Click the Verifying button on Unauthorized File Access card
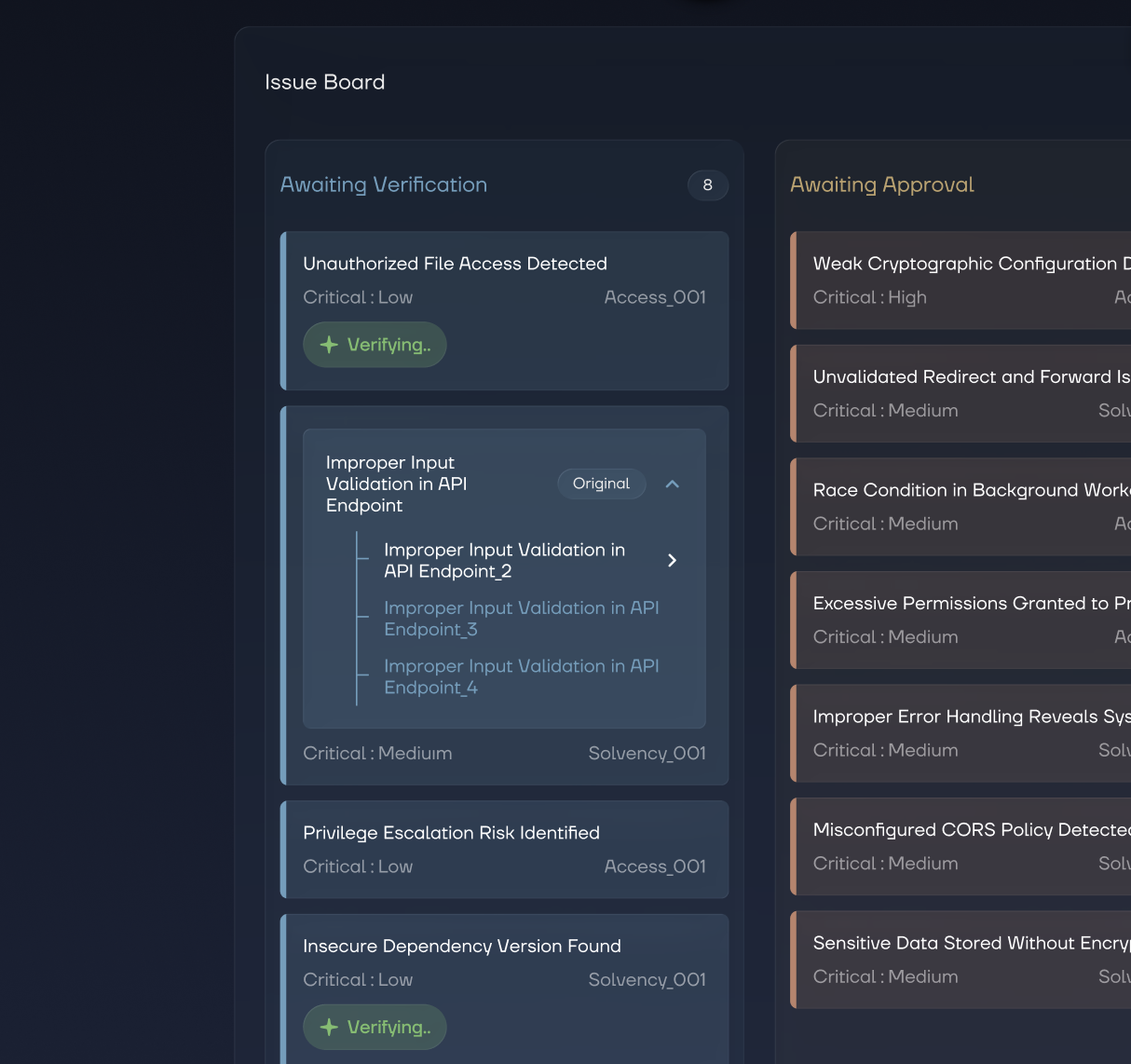Screen dimensions: 1131x1064 pos(375,345)
